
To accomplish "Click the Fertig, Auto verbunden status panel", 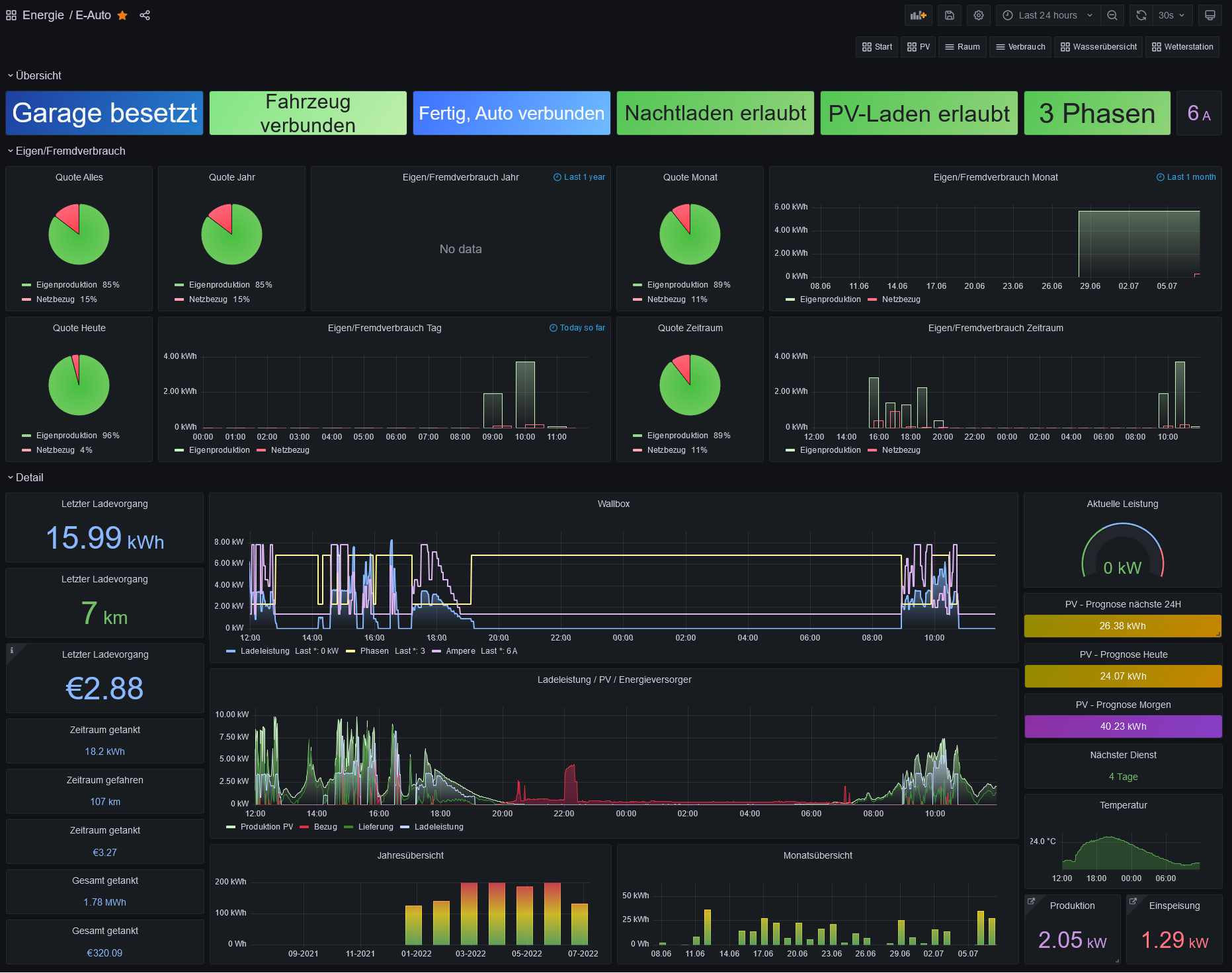I will [x=512, y=113].
